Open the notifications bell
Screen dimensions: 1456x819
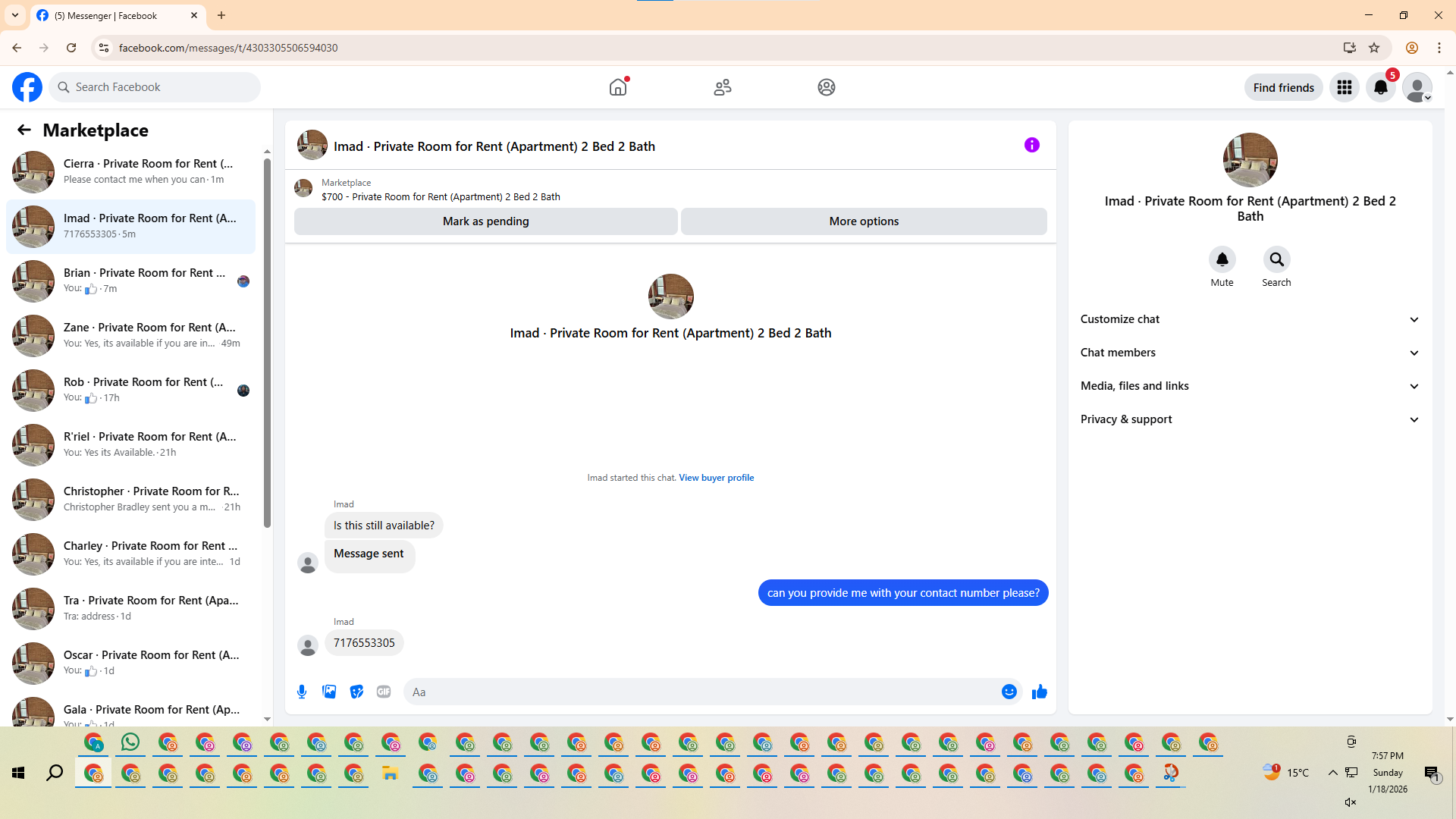pos(1381,88)
